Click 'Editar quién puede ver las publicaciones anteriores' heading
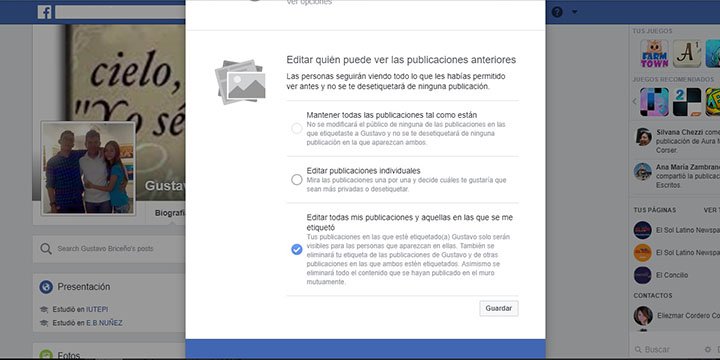Screen dimensions: 720x360 401,60
